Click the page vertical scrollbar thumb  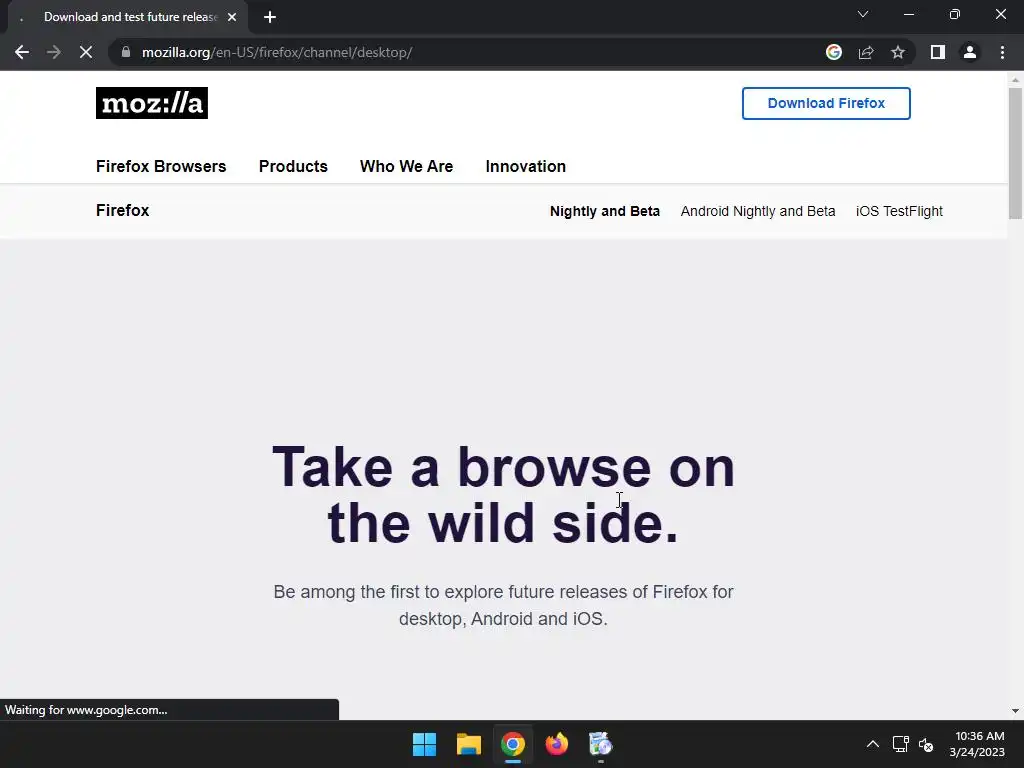pos(1015,153)
